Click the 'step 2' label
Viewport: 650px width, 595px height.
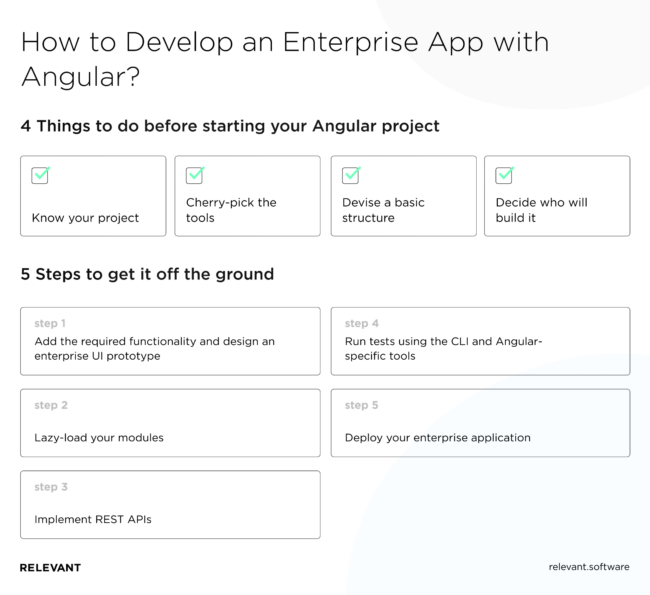click(x=51, y=405)
